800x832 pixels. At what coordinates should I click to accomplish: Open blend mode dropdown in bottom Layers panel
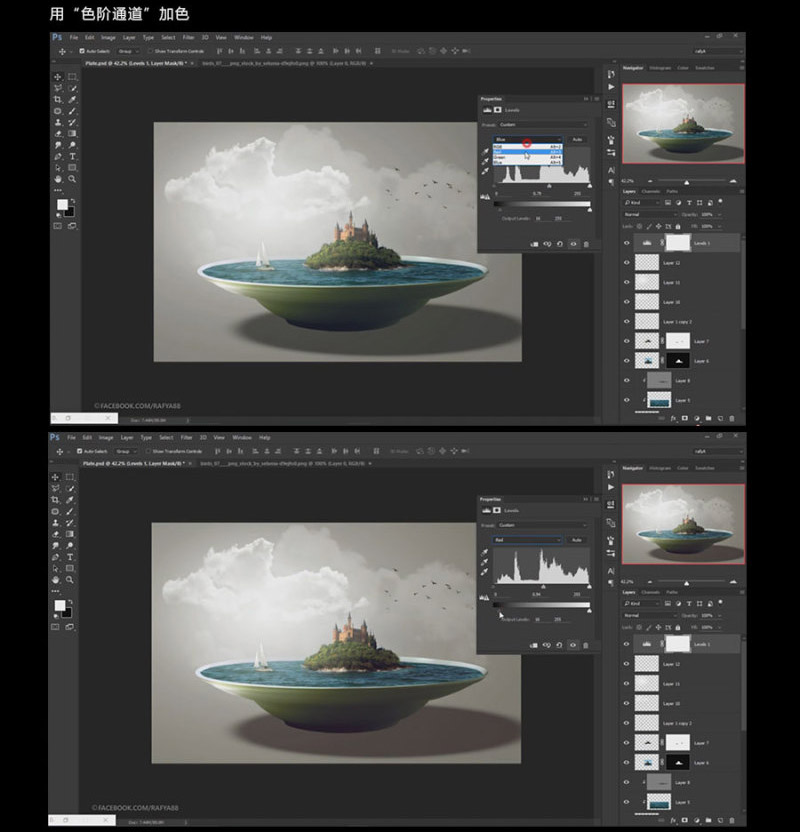coord(650,616)
